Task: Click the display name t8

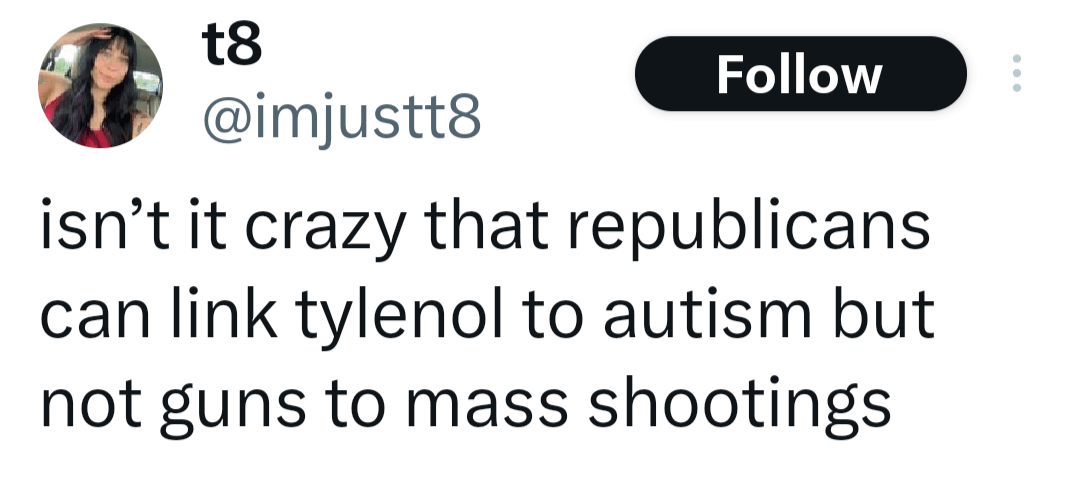Action: pos(230,45)
